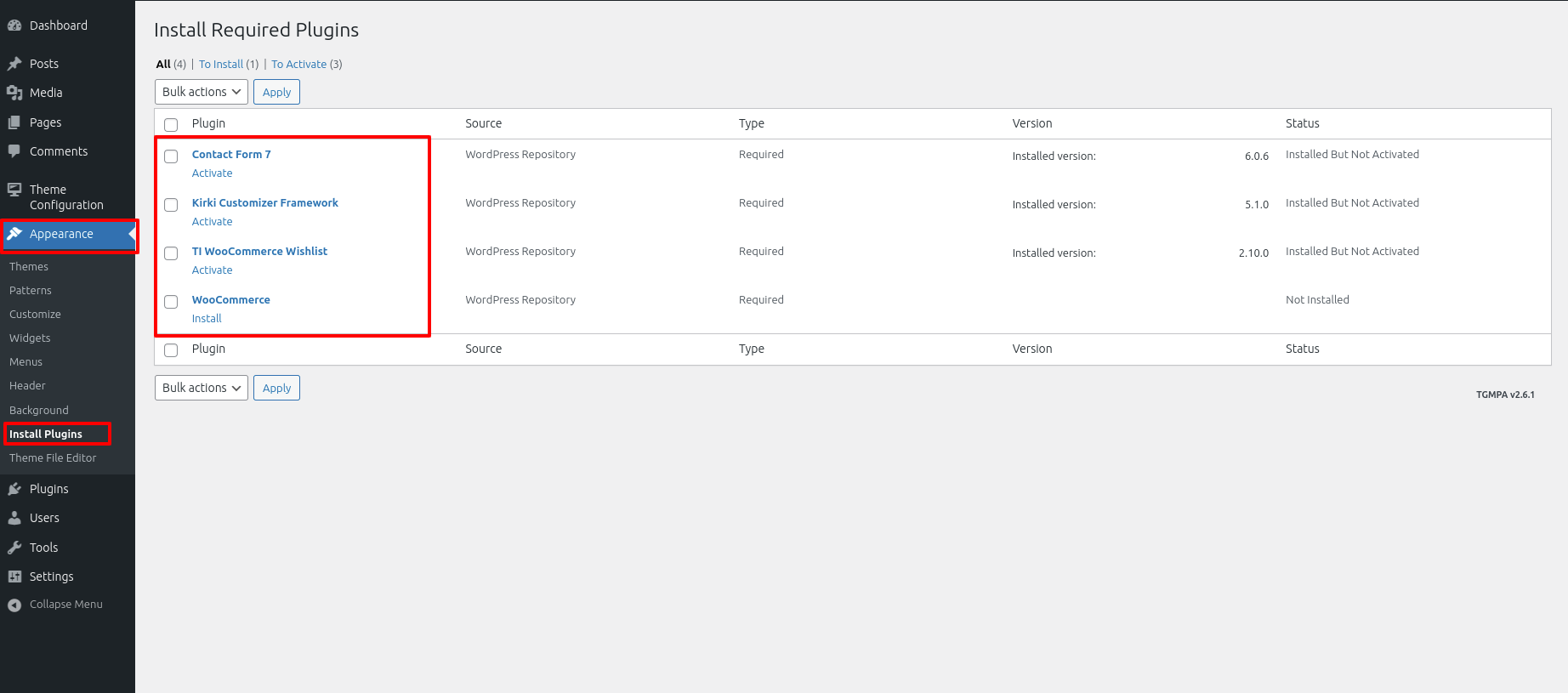Open the top Bulk actions dropdown
This screenshot has height=693, width=1568.
pyautogui.click(x=202, y=92)
